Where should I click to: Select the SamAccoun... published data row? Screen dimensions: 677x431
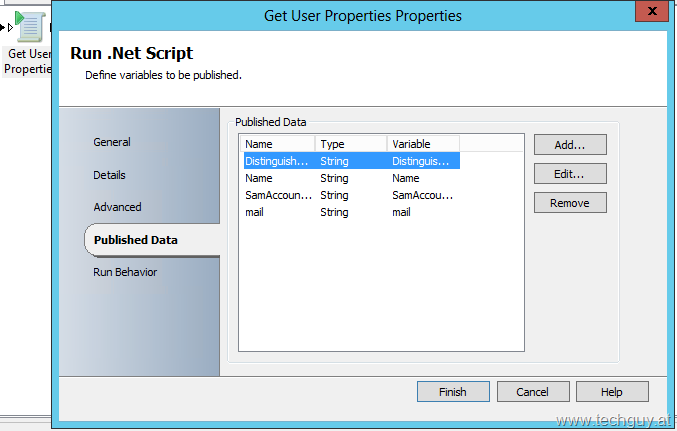coord(351,195)
